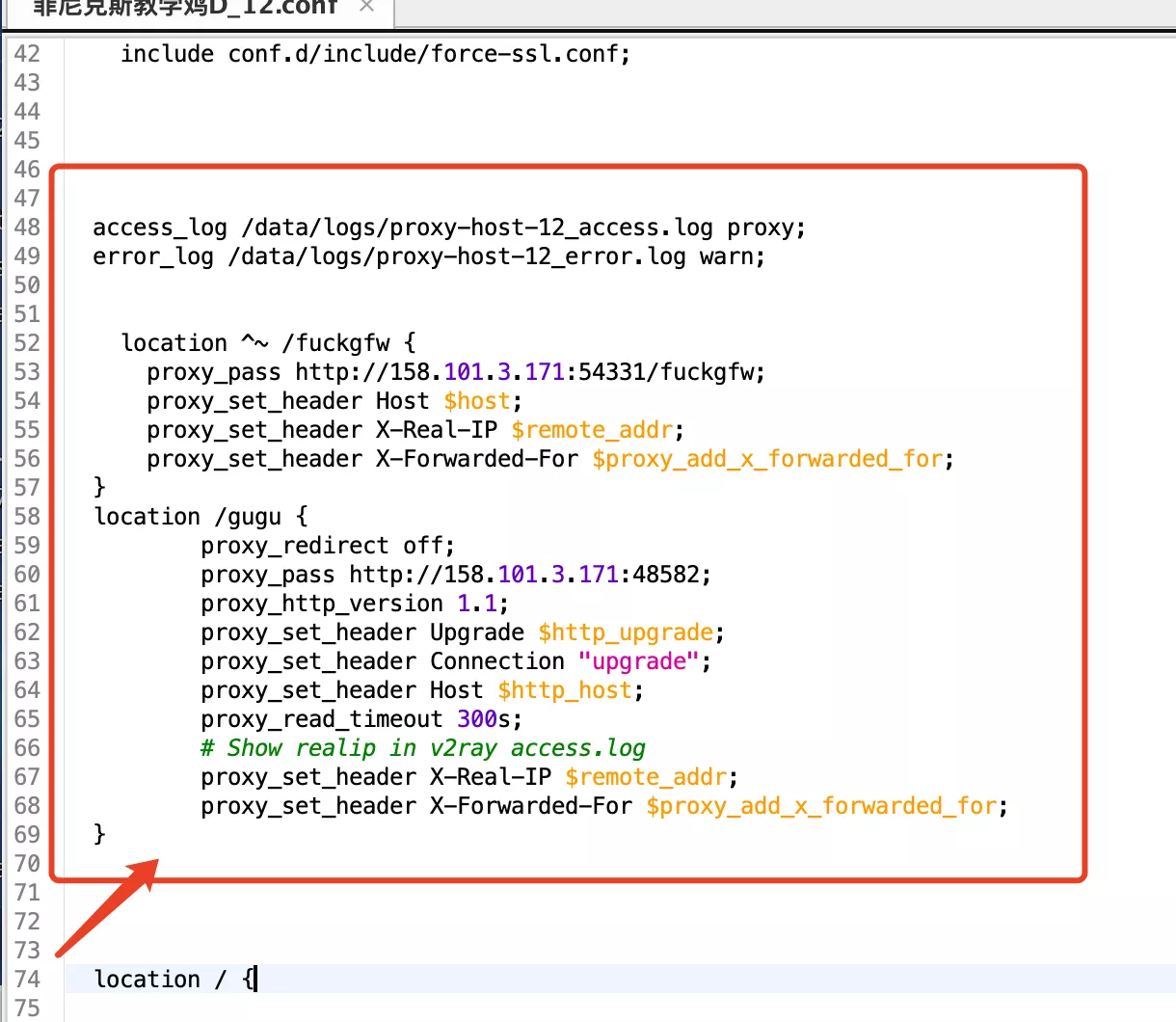Click the "upgrade" string on Connection line
This screenshot has height=1022, width=1176.
pos(637,661)
